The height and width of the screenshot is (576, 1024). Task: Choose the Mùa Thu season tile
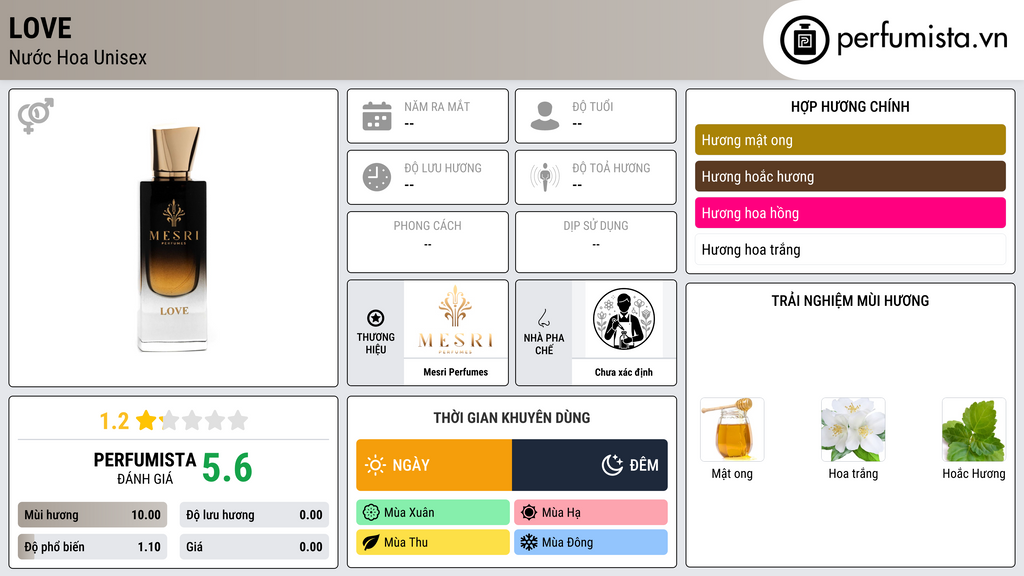coord(433,542)
